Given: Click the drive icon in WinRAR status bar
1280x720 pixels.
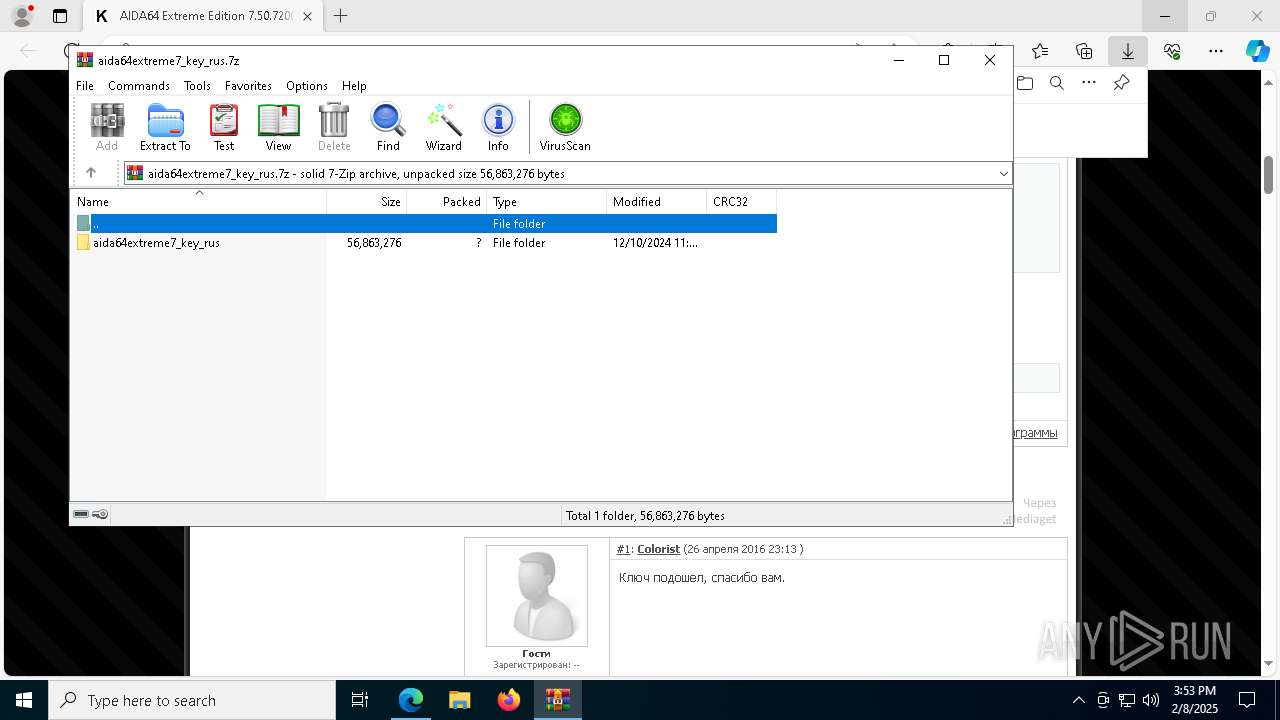Looking at the screenshot, I should click(81, 514).
